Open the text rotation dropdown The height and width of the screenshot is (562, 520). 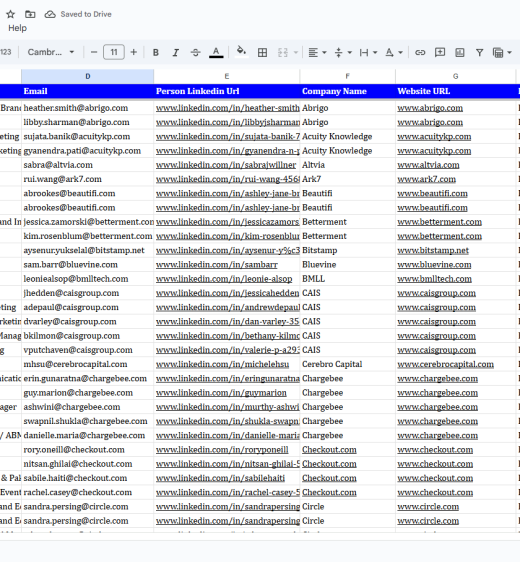[x=393, y=53]
